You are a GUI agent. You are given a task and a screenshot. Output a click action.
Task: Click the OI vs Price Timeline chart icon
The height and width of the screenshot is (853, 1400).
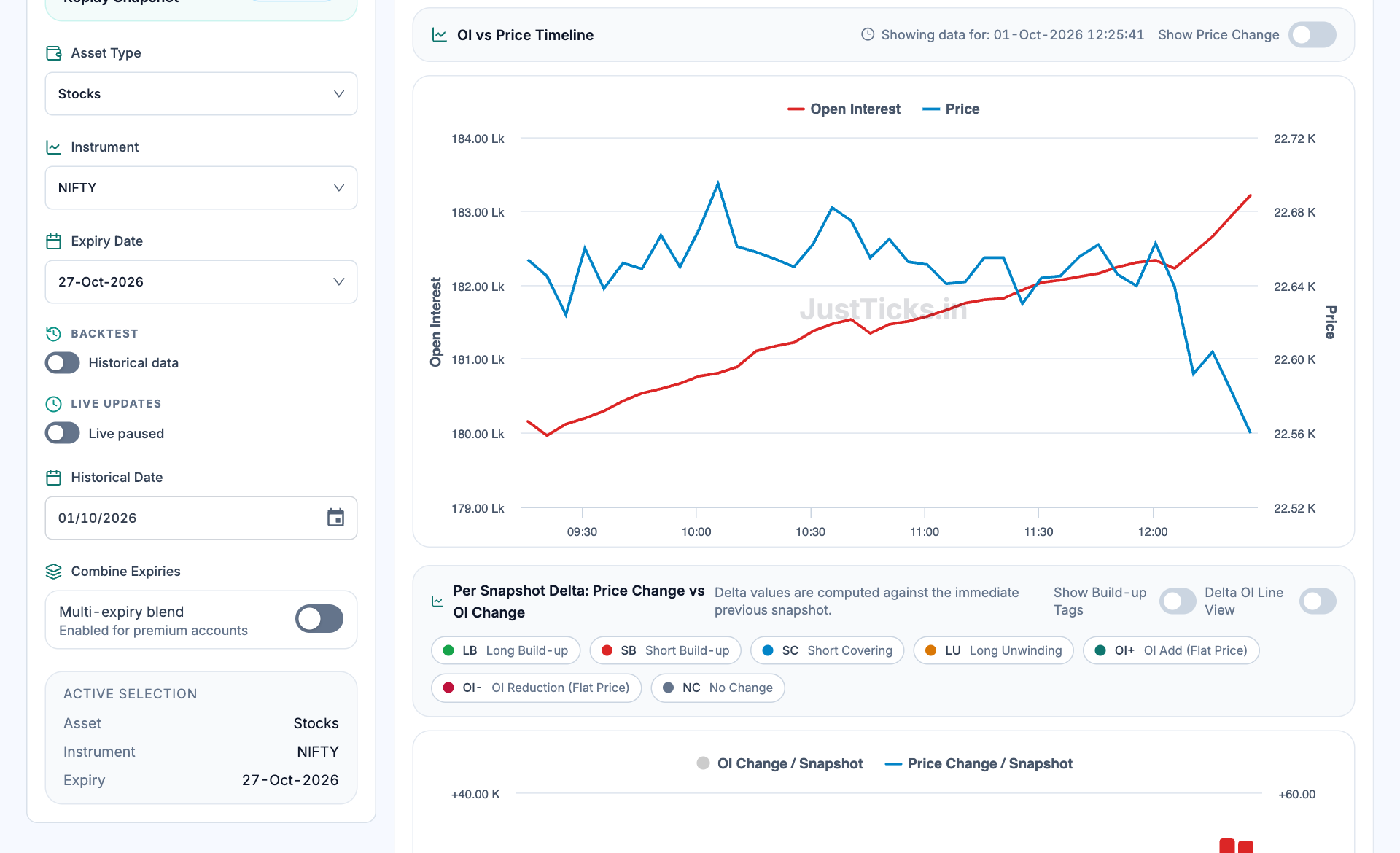(440, 35)
